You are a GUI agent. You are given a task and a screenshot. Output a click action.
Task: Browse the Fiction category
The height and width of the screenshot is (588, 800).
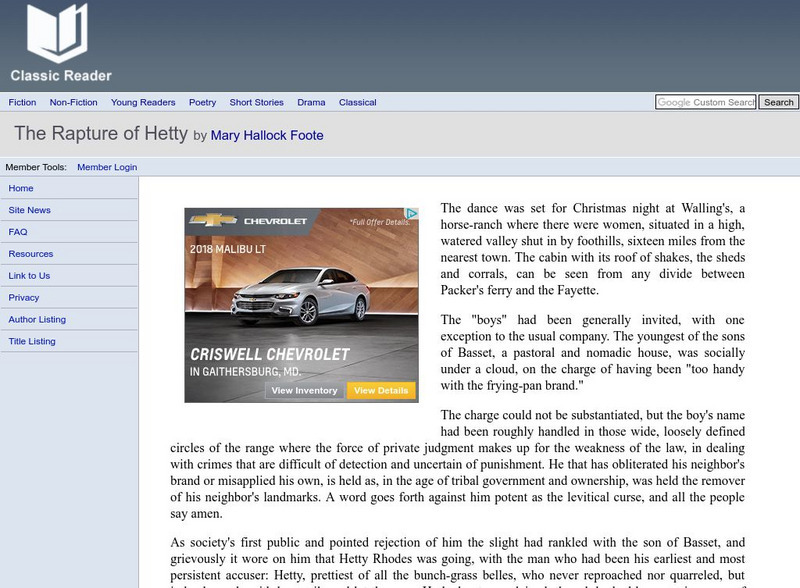coord(22,101)
